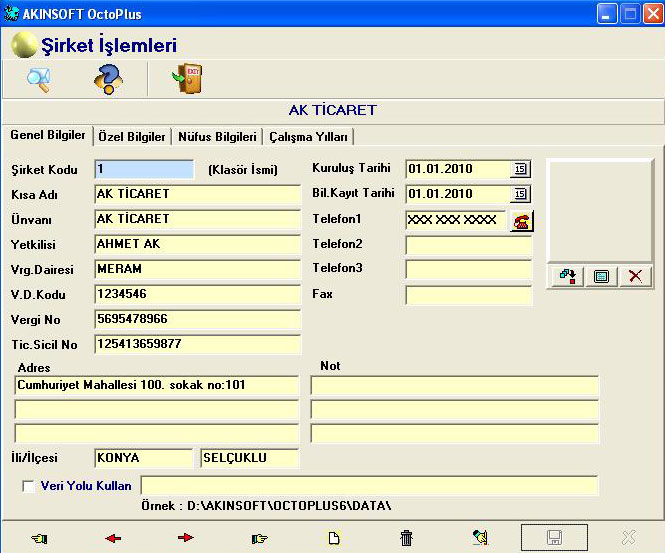The width and height of the screenshot is (665, 553).
Task: Open the Özel Bilgiler tab
Action: [x=131, y=137]
